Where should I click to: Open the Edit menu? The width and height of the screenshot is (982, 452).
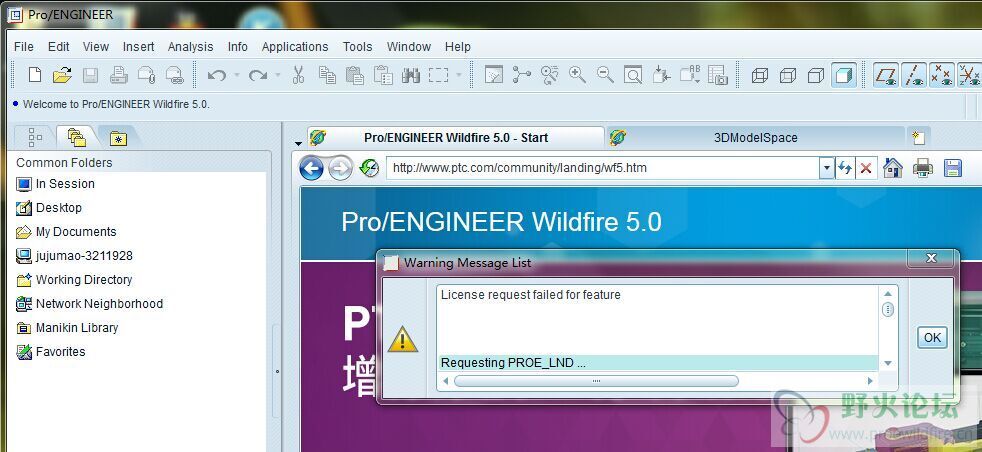pyautogui.click(x=59, y=47)
